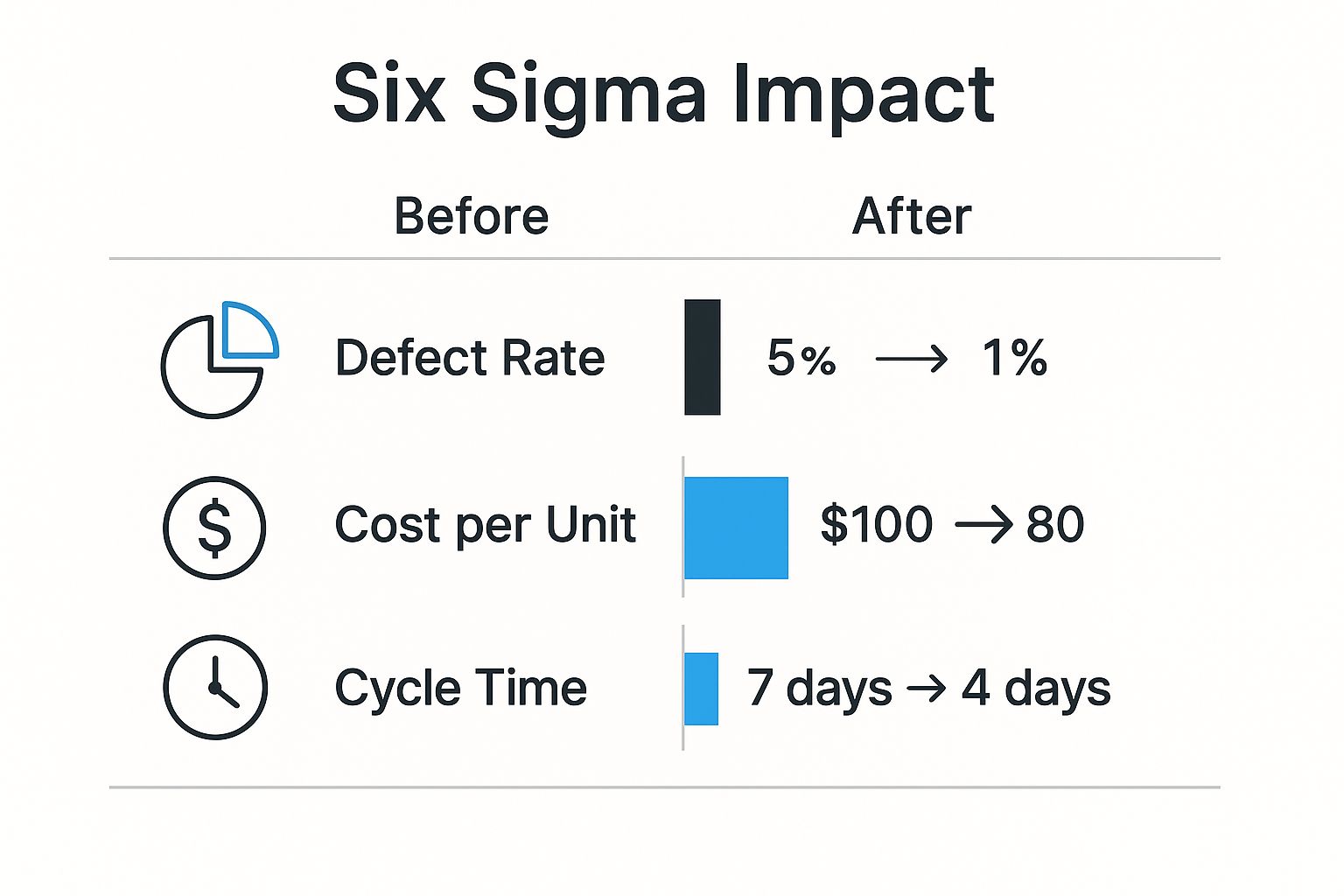Viewport: 1344px width, 896px height.
Task: Click the arrow between 5% and 1%
Action: click(x=911, y=359)
